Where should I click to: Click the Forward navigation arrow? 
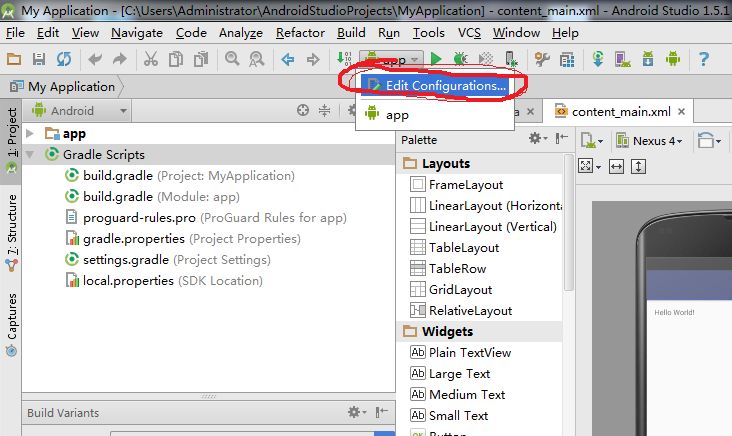(x=313, y=59)
